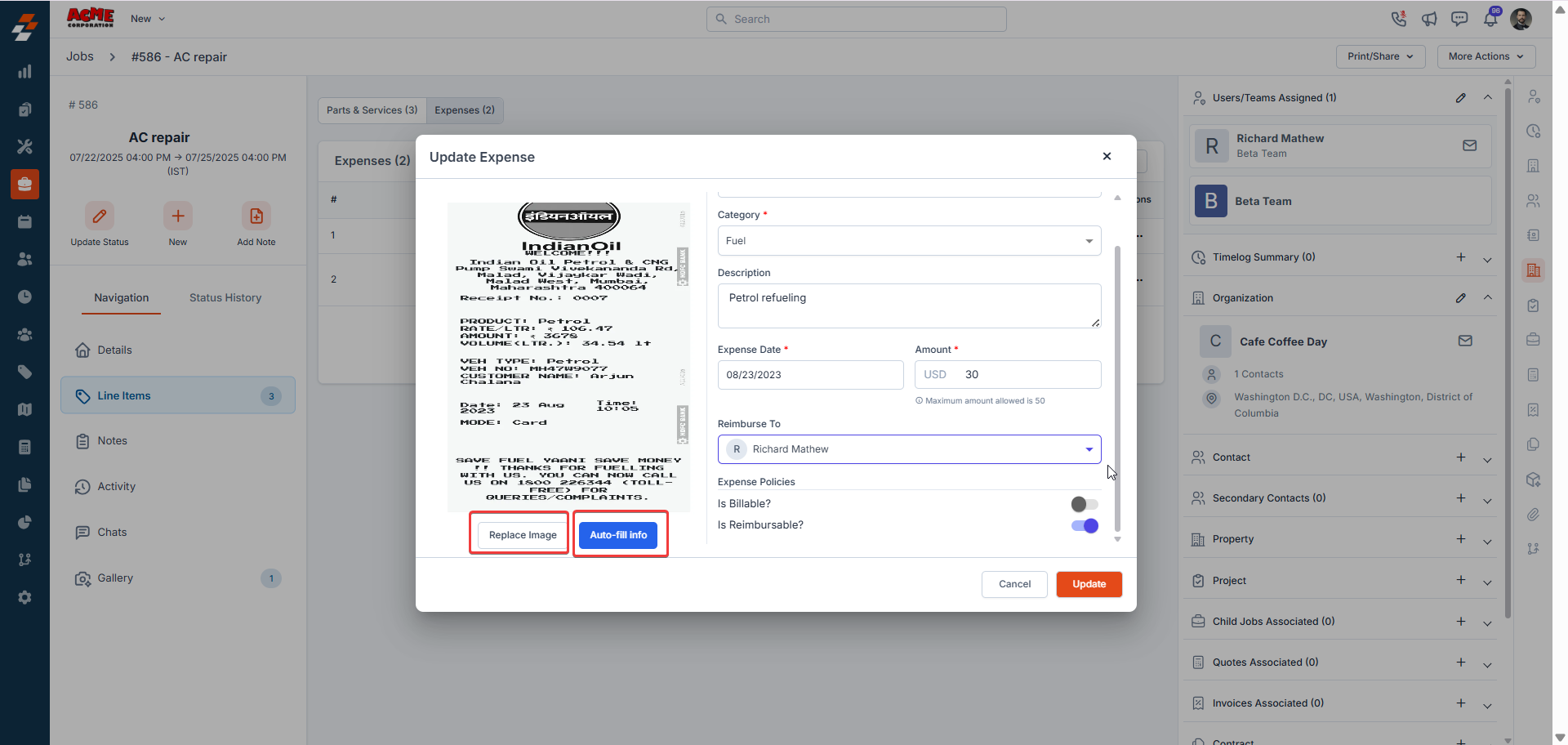This screenshot has width=1568, height=745.
Task: Open Notes in navigation
Action: (178, 441)
